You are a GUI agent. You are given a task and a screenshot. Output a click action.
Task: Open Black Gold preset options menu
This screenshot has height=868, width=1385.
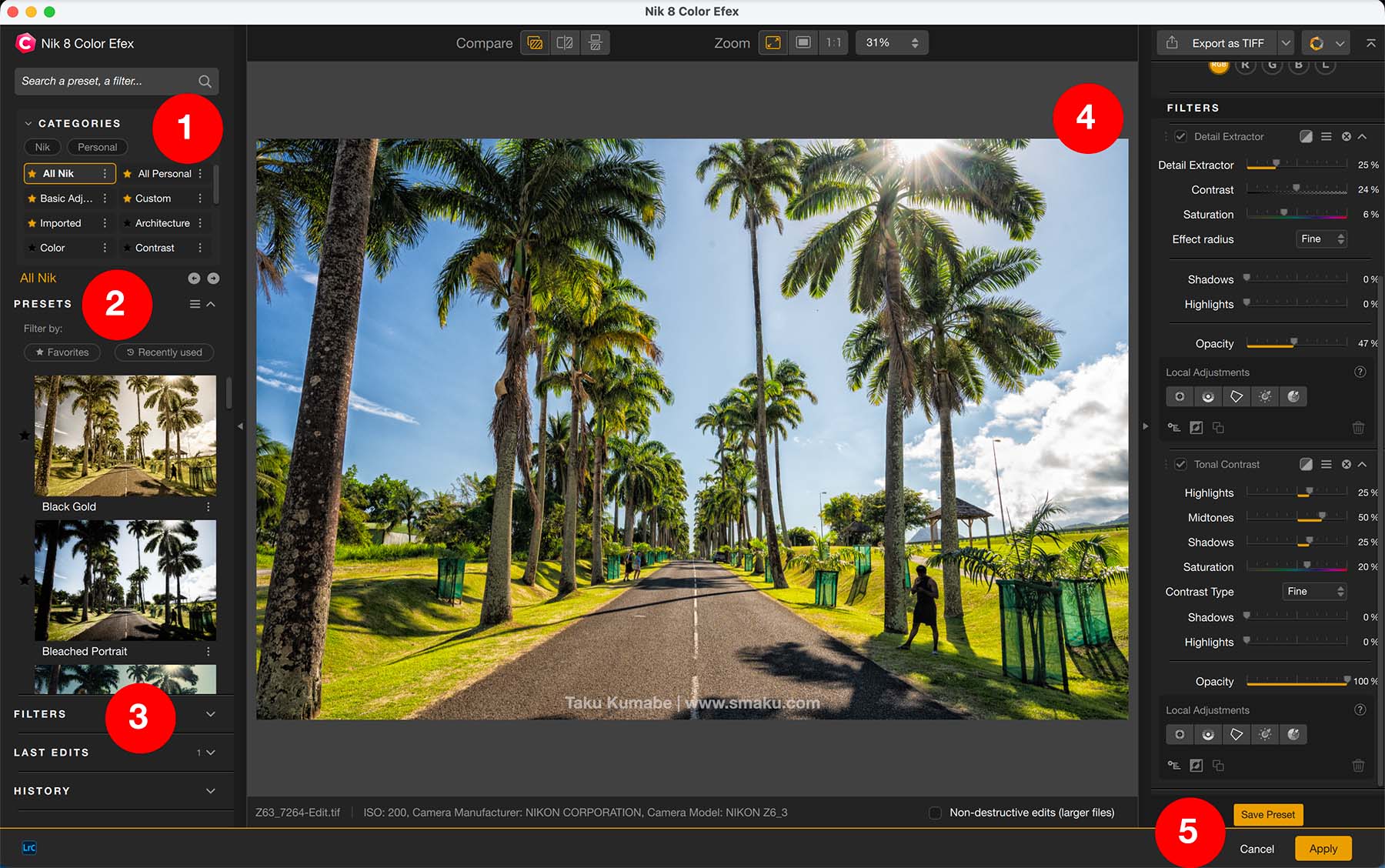coord(208,507)
